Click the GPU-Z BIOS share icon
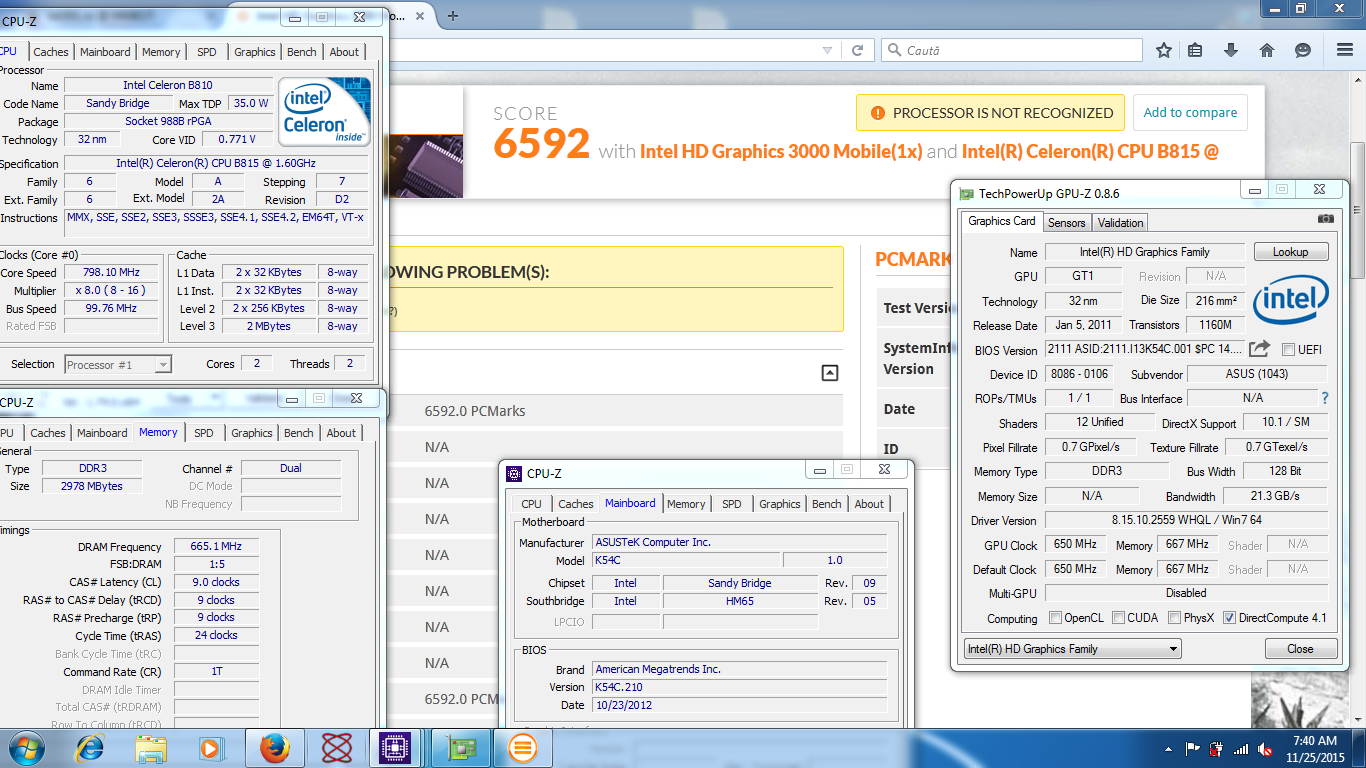Viewport: 1366px width, 768px height. pos(1260,348)
